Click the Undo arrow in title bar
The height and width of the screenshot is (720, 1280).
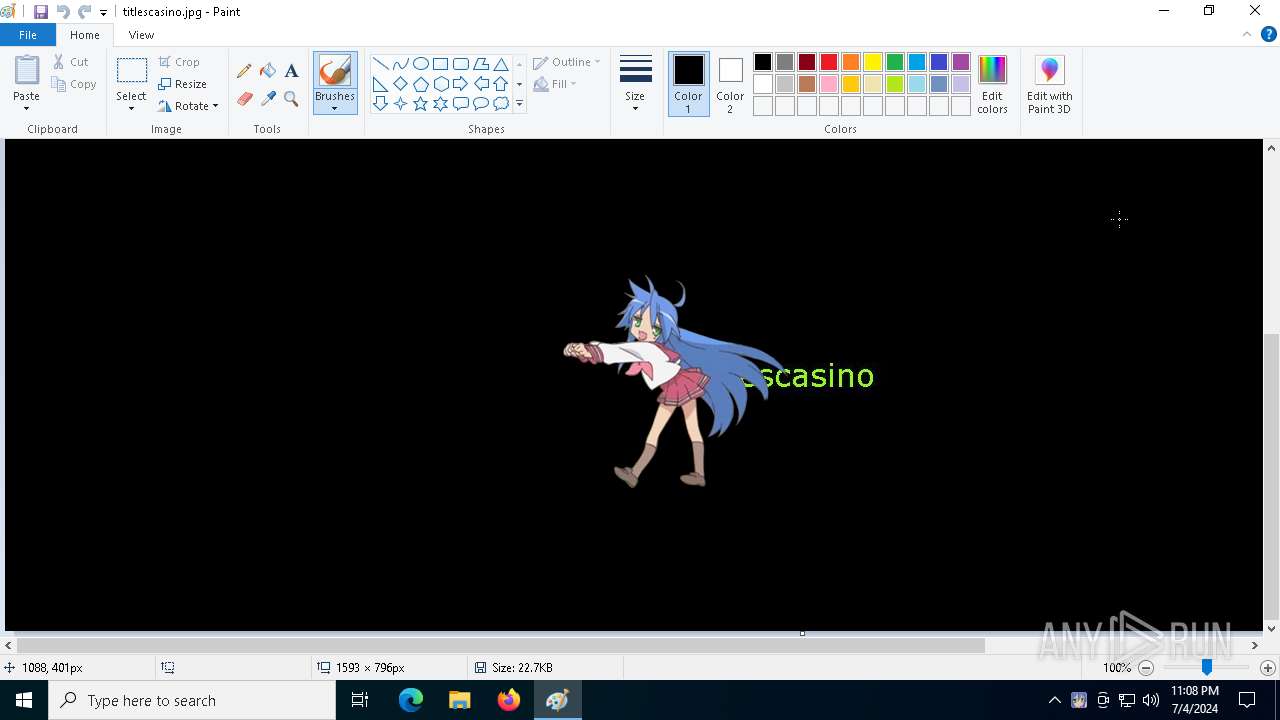click(63, 12)
